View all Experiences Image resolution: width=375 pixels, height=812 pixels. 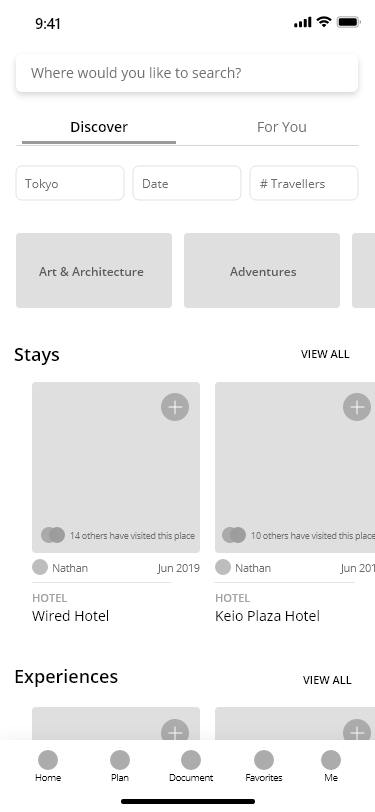click(327, 680)
